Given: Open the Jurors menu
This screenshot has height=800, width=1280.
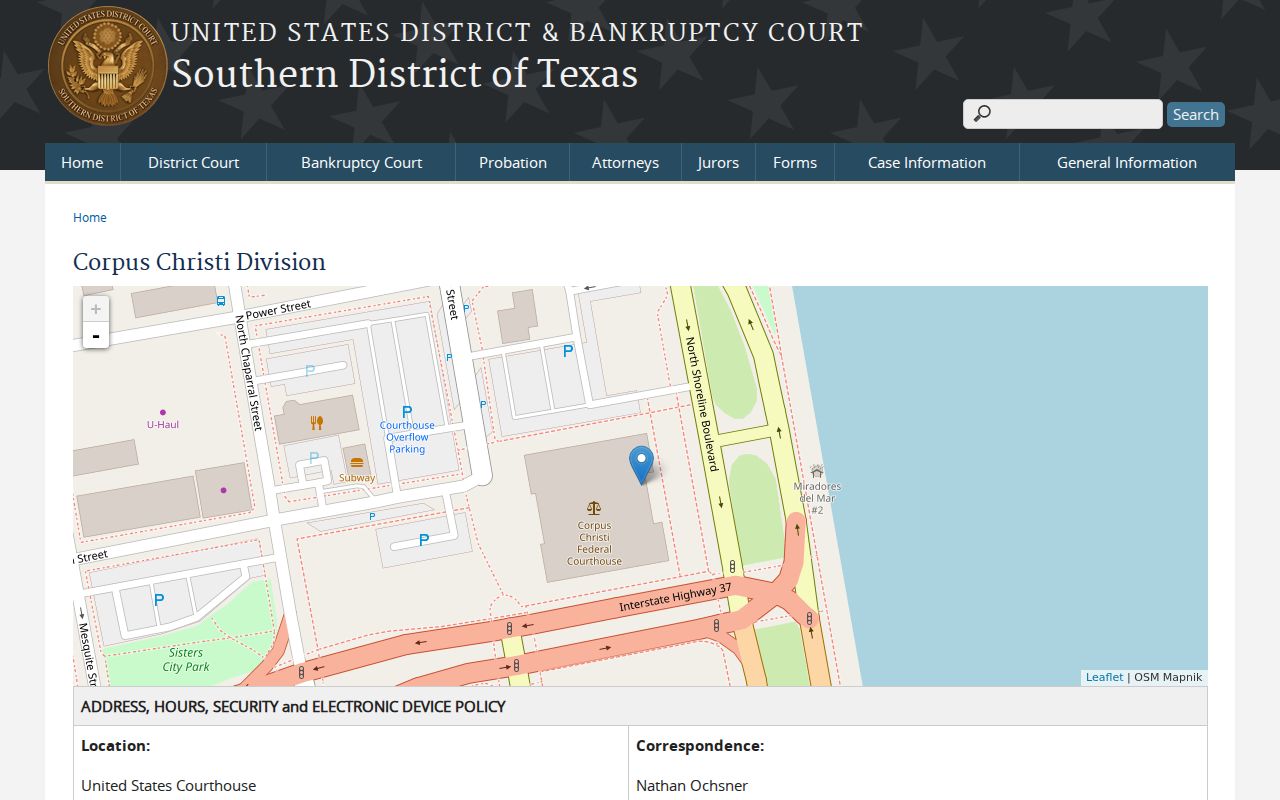Looking at the screenshot, I should click(x=718, y=162).
